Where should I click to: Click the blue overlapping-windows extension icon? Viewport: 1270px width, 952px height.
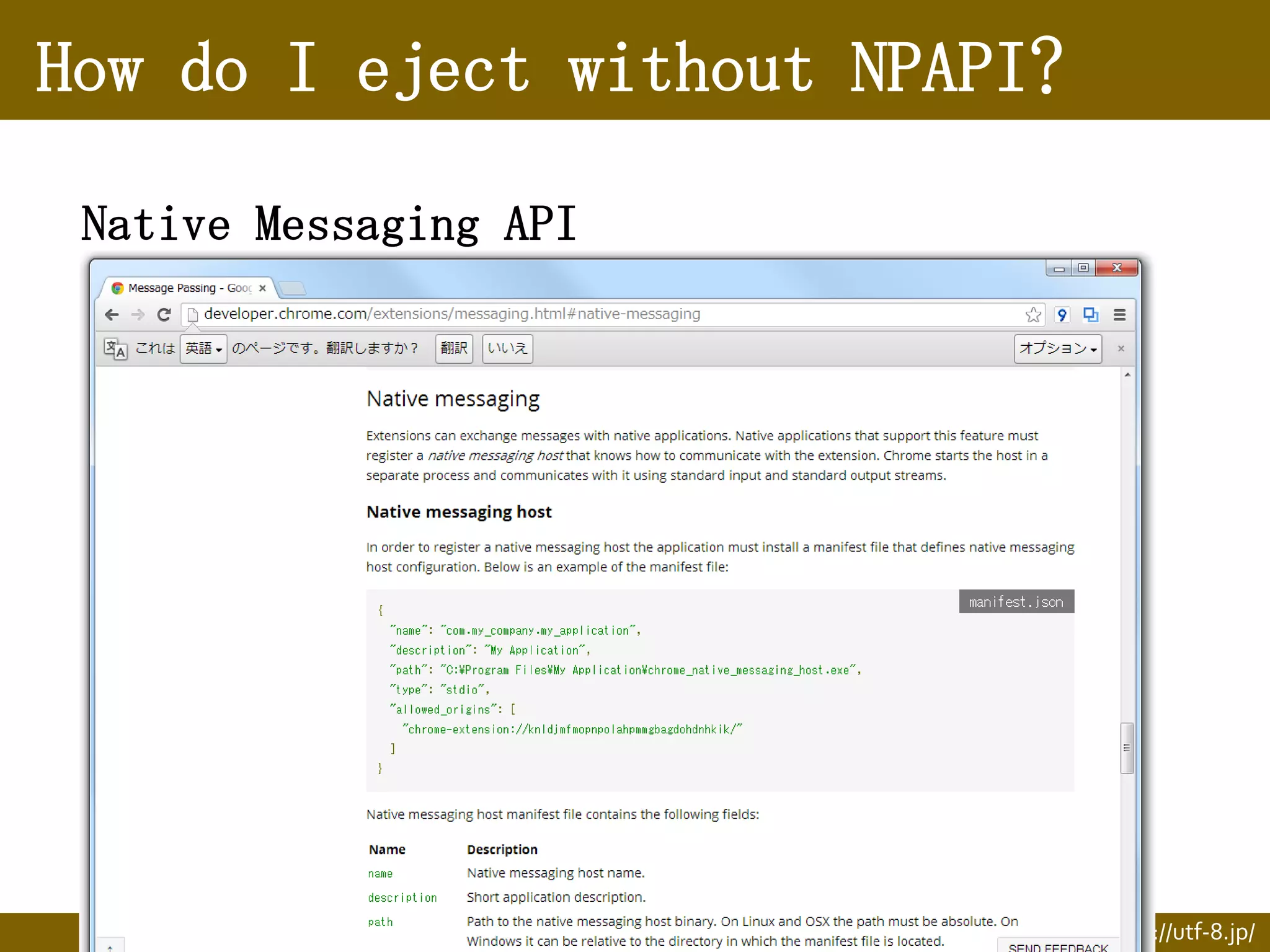tap(1091, 315)
